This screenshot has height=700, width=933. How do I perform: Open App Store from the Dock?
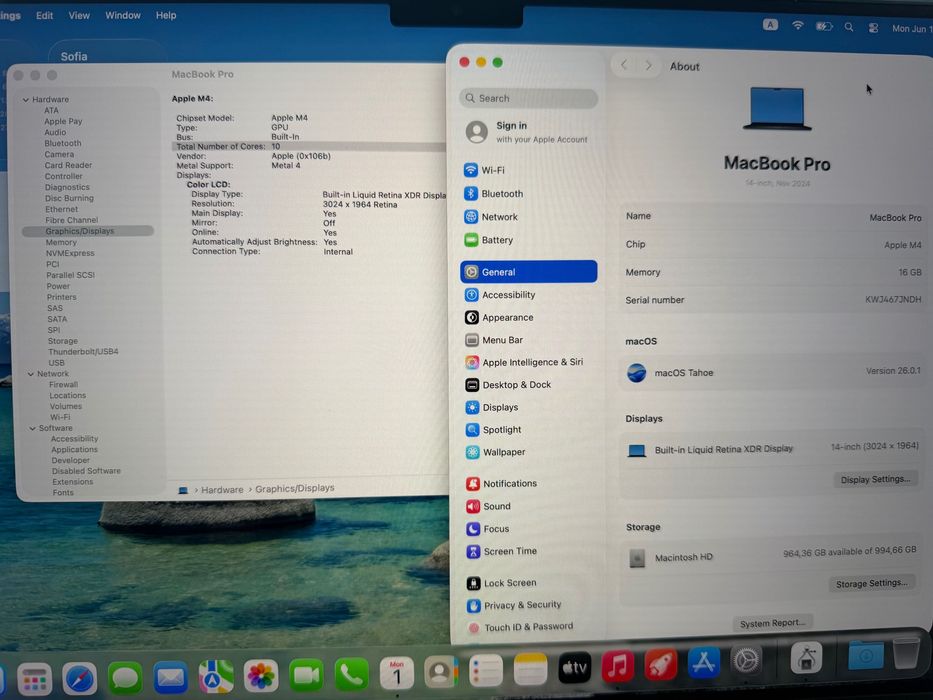[703, 662]
